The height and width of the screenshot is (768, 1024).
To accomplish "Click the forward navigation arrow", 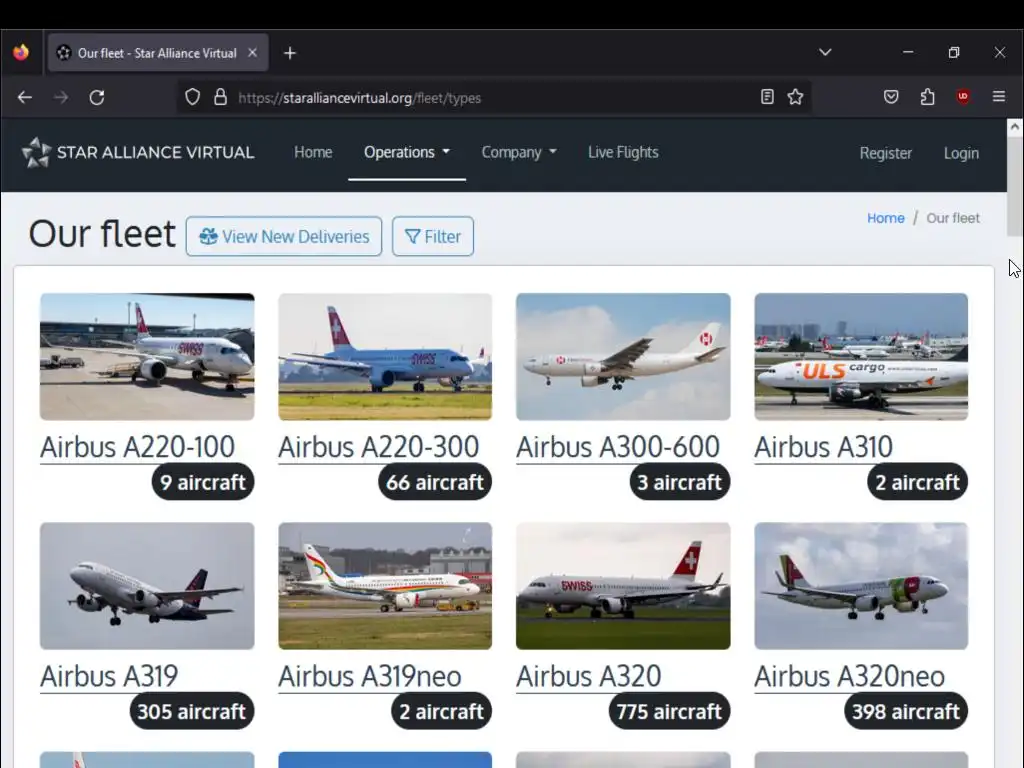I will pos(61,97).
